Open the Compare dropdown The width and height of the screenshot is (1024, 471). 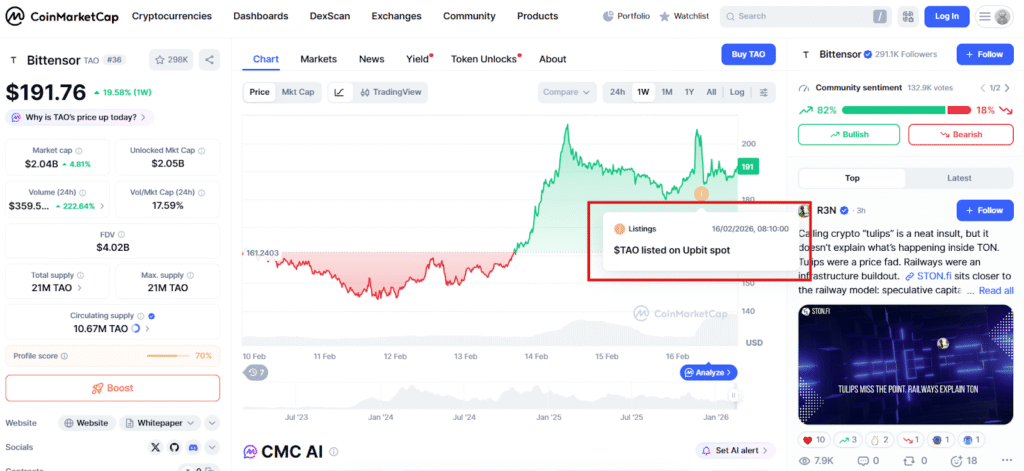click(566, 92)
